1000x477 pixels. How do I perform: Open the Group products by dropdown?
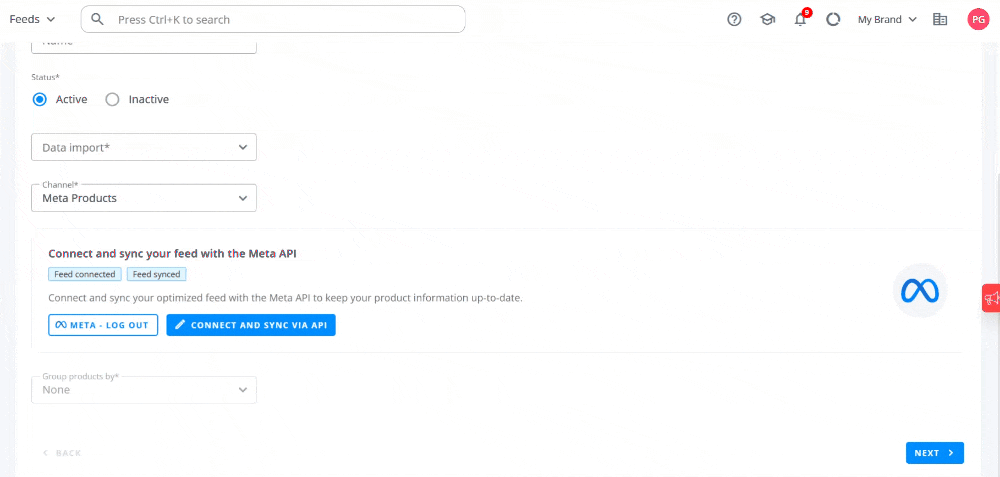pos(144,390)
